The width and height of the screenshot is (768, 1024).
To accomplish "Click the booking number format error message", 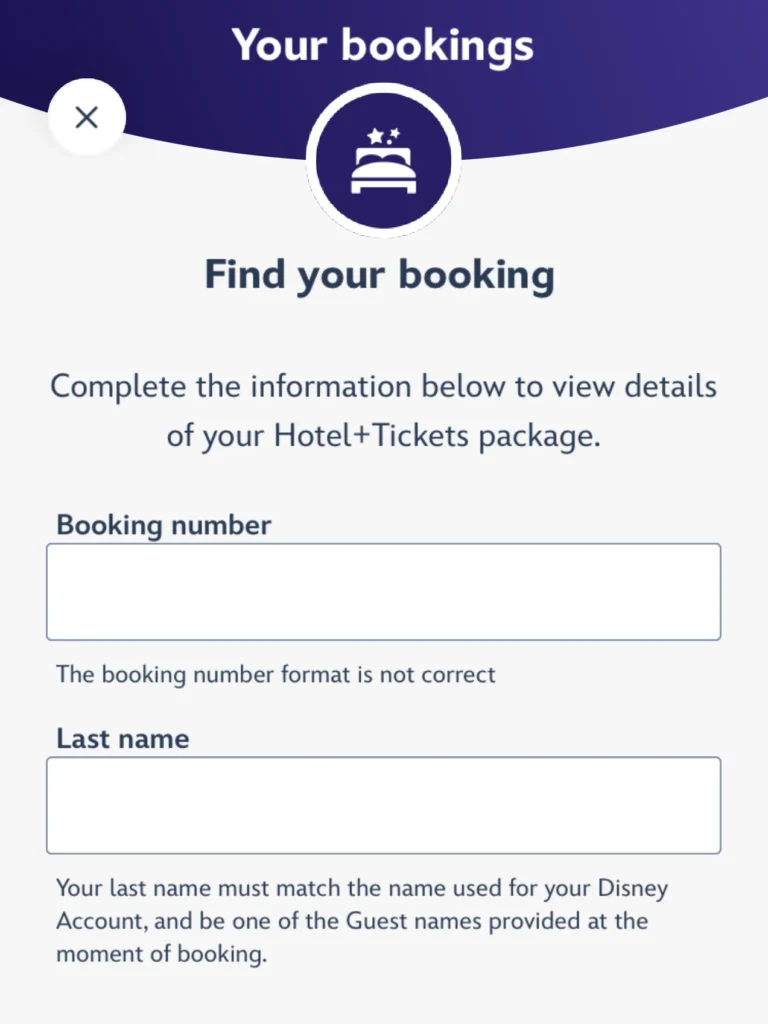I will [x=275, y=674].
